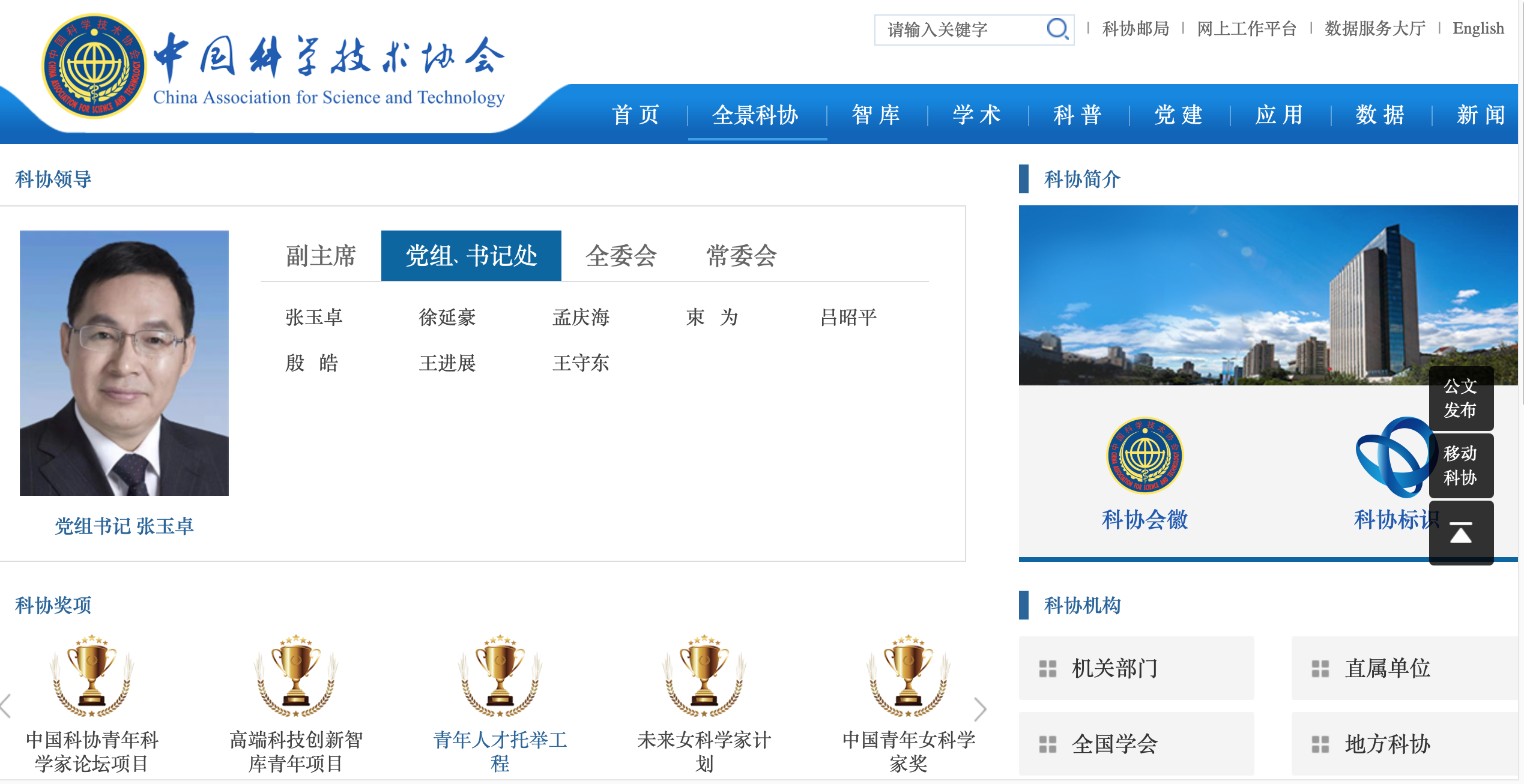
Task: Click trophy icon for 高端科技创新智库青年项目
Action: point(296,676)
